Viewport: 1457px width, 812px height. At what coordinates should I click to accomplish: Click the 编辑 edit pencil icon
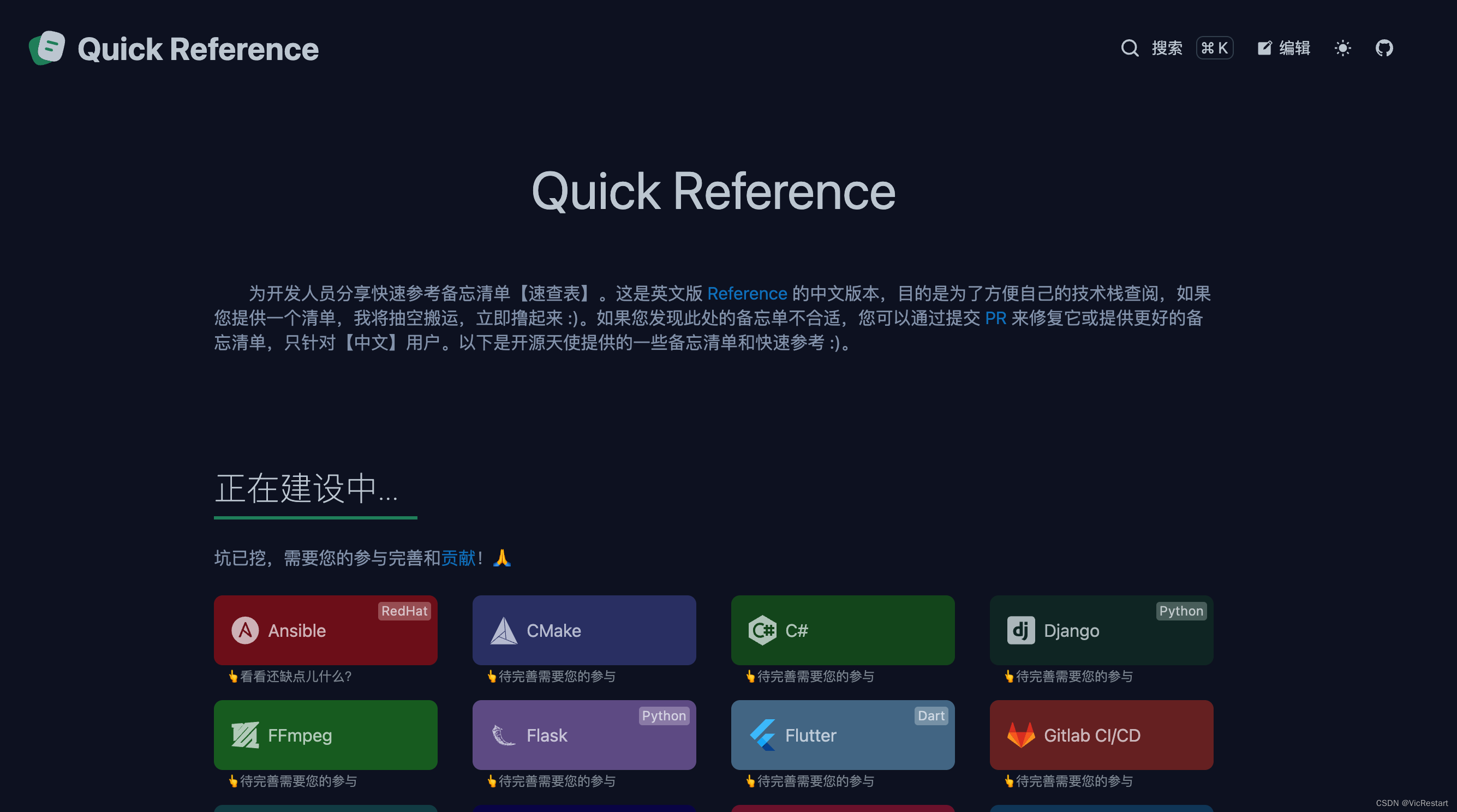[1265, 48]
